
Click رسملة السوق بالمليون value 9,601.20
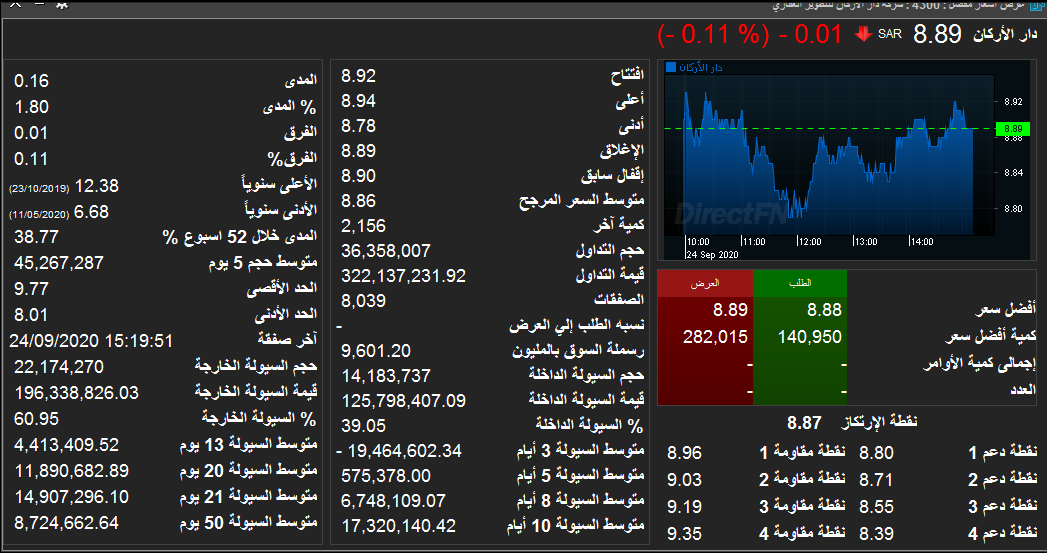(x=376, y=351)
